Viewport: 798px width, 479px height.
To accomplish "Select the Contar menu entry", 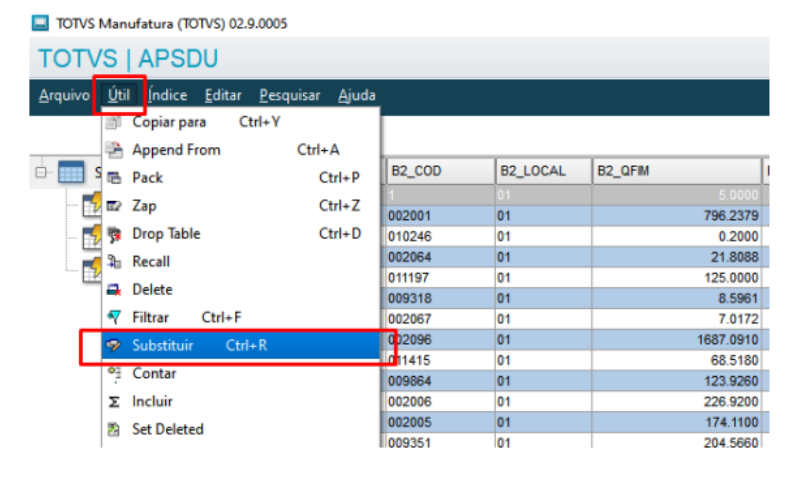I will click(241, 374).
